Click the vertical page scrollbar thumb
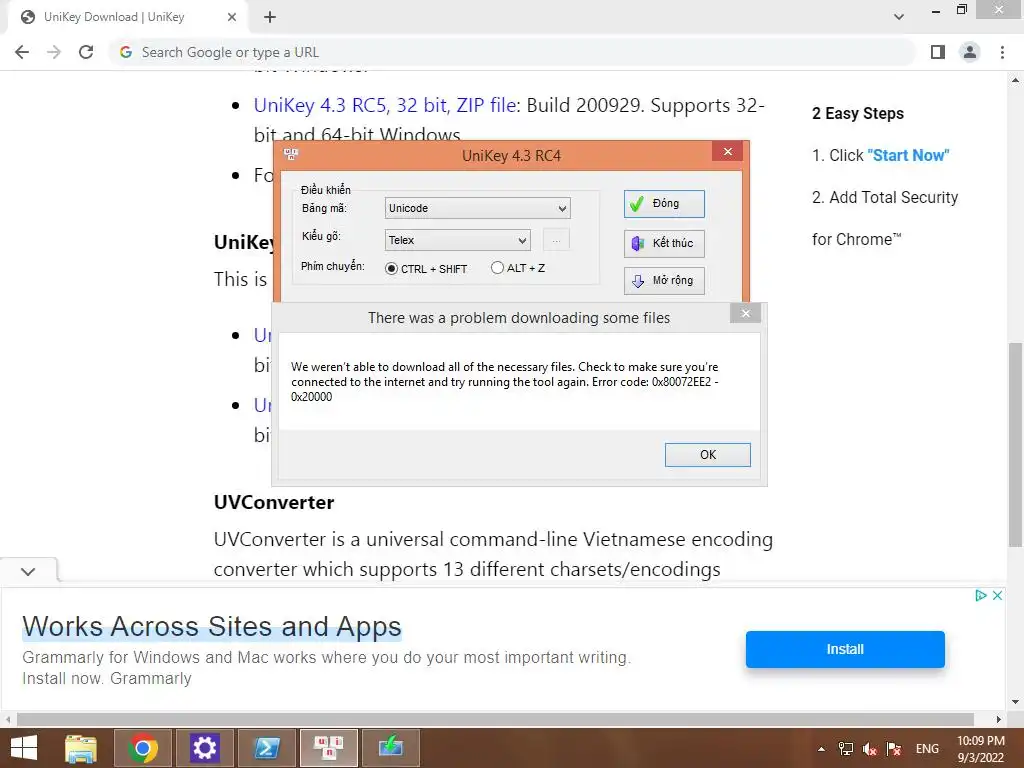 1015,444
